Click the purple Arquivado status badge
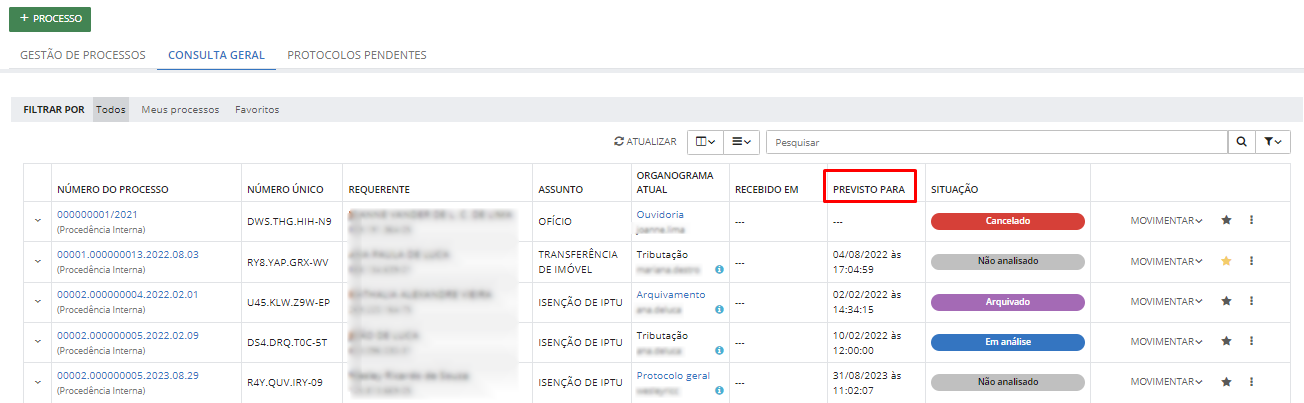1304x403 pixels. (x=1008, y=301)
